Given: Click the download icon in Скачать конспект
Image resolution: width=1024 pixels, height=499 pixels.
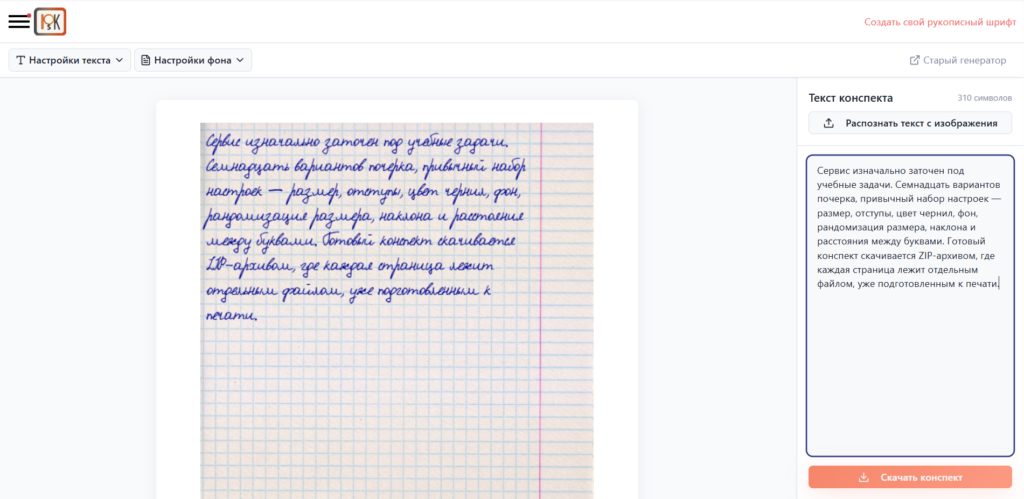Looking at the screenshot, I should point(863,477).
